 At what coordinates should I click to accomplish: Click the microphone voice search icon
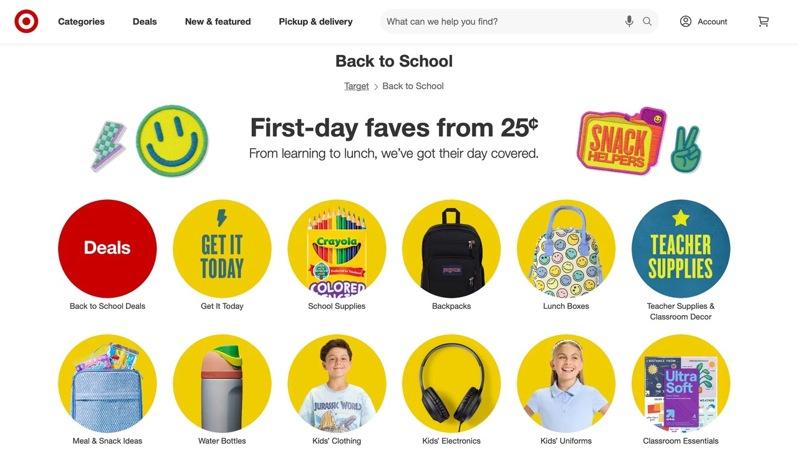tap(629, 21)
